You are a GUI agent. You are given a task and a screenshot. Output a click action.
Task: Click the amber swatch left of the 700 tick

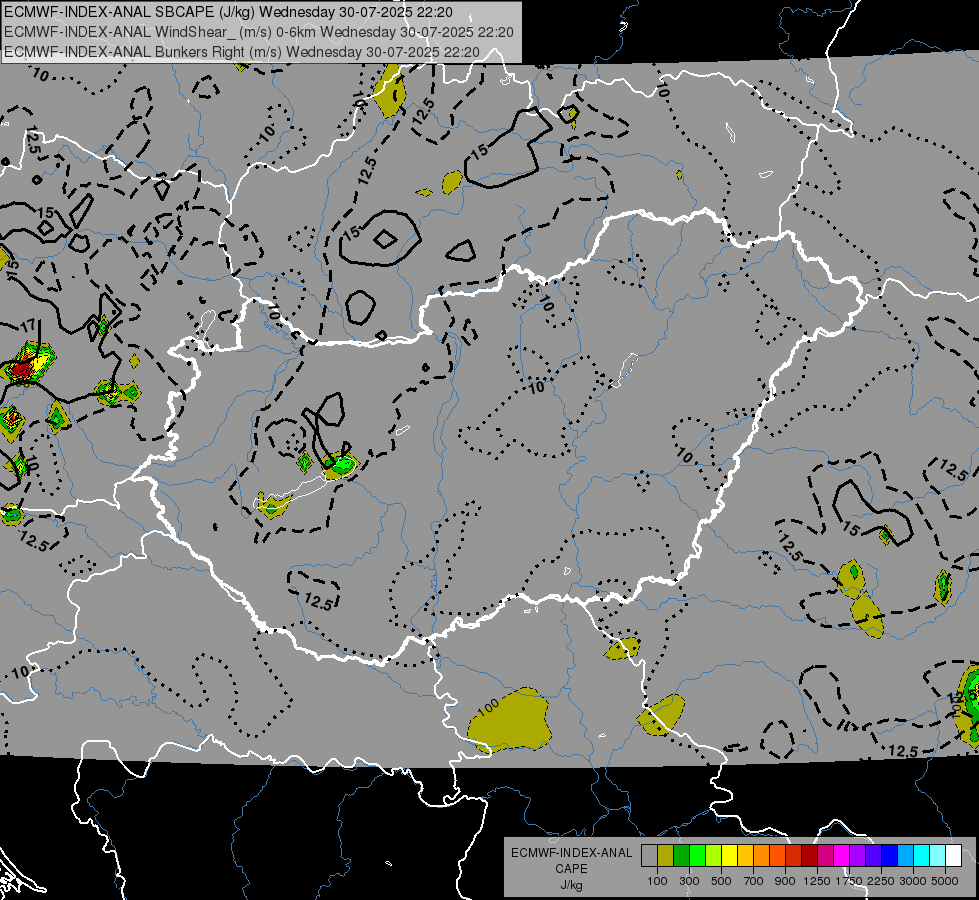(745, 856)
